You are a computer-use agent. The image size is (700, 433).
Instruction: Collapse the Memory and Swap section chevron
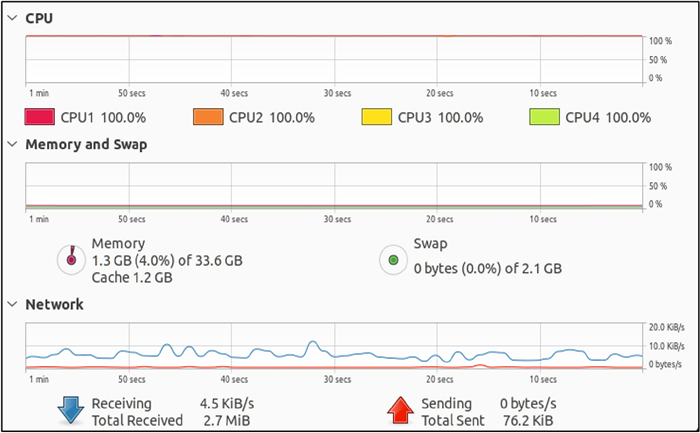coord(12,145)
